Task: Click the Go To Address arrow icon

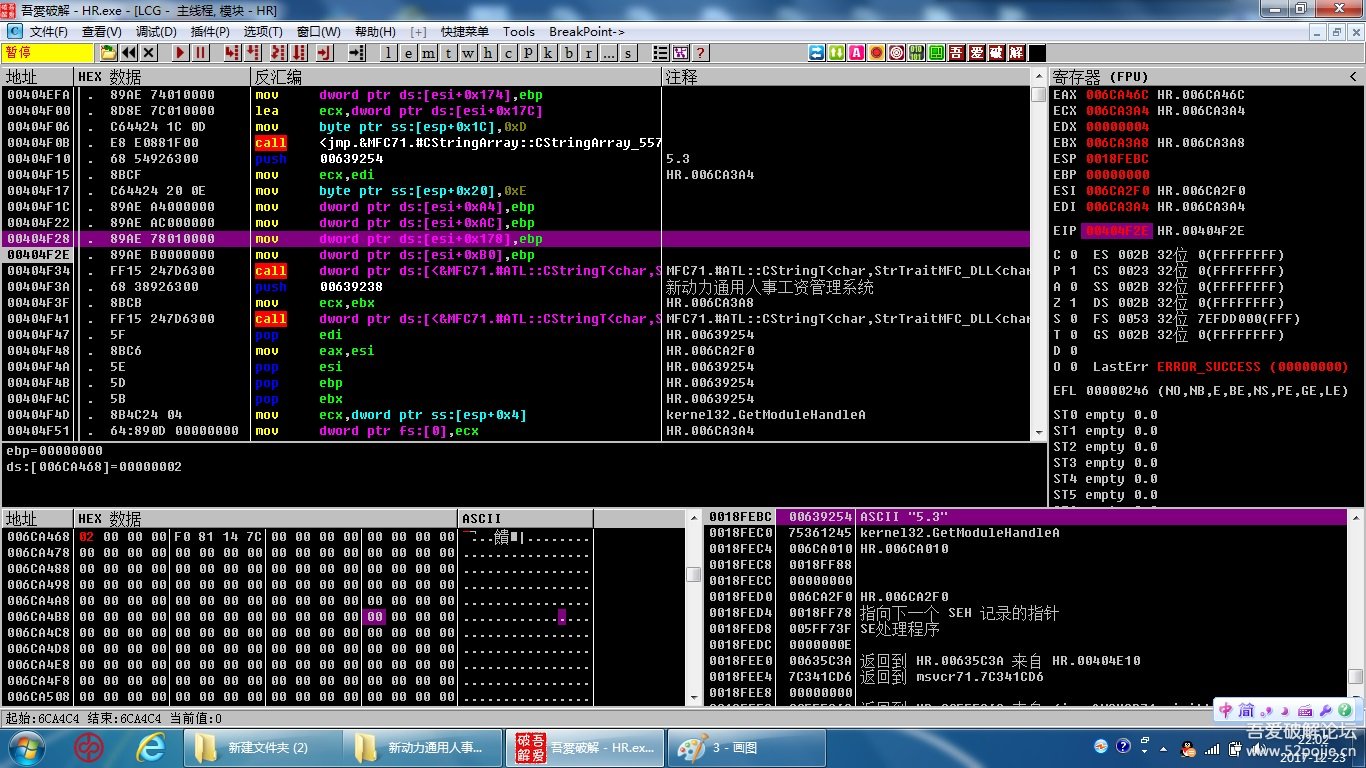Action: (357, 53)
